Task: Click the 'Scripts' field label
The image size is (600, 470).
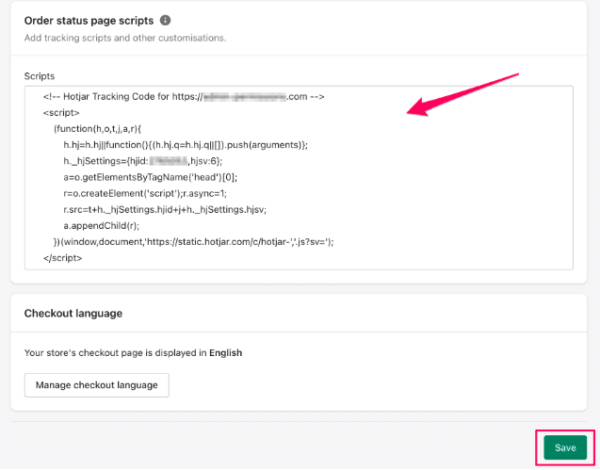Action: tap(39, 76)
